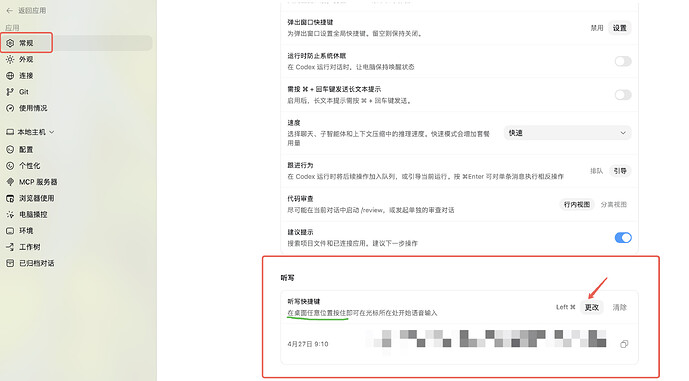Click the 连接 globe icon

point(10,76)
